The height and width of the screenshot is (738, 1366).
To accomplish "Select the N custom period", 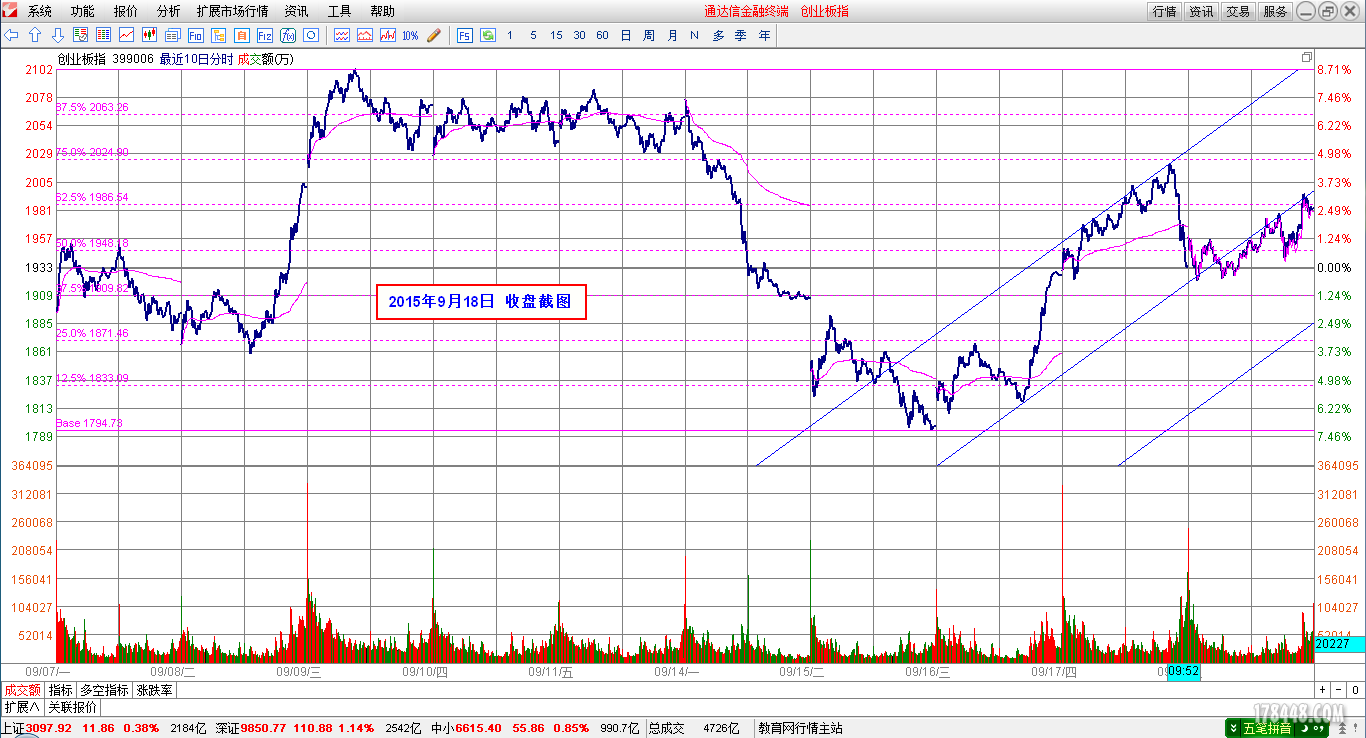I will [x=694, y=35].
